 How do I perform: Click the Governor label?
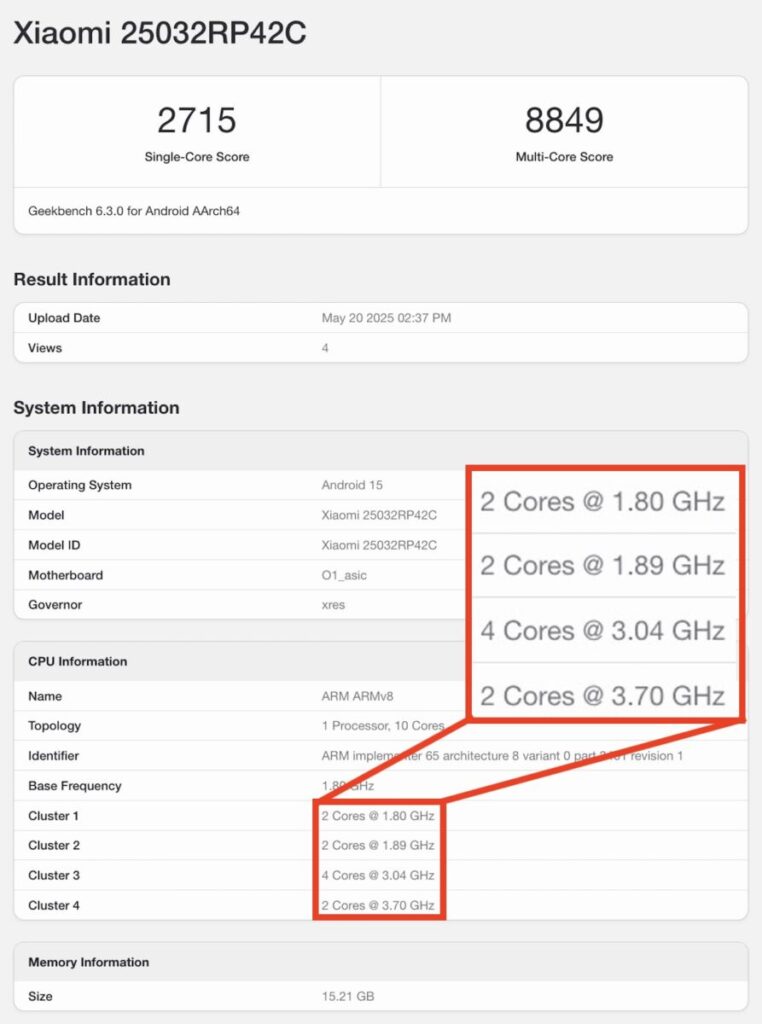[x=55, y=605]
